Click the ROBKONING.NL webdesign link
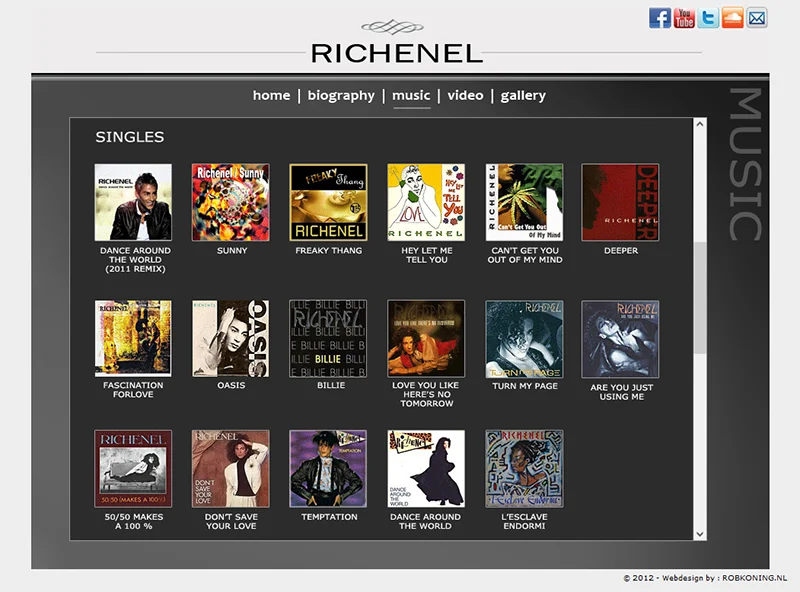The width and height of the screenshot is (800, 592). click(x=753, y=579)
